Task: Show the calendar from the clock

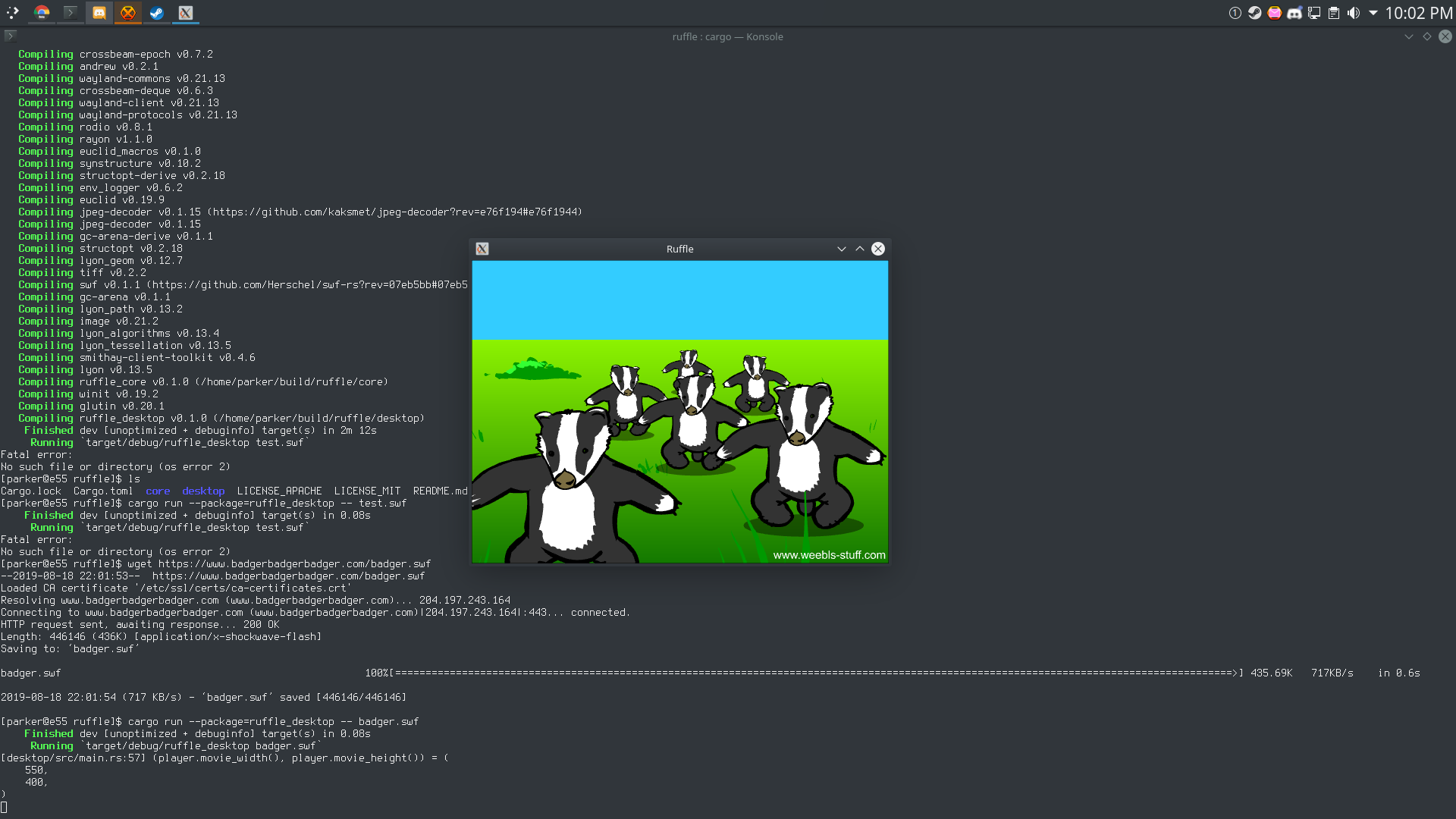Action: click(x=1419, y=13)
